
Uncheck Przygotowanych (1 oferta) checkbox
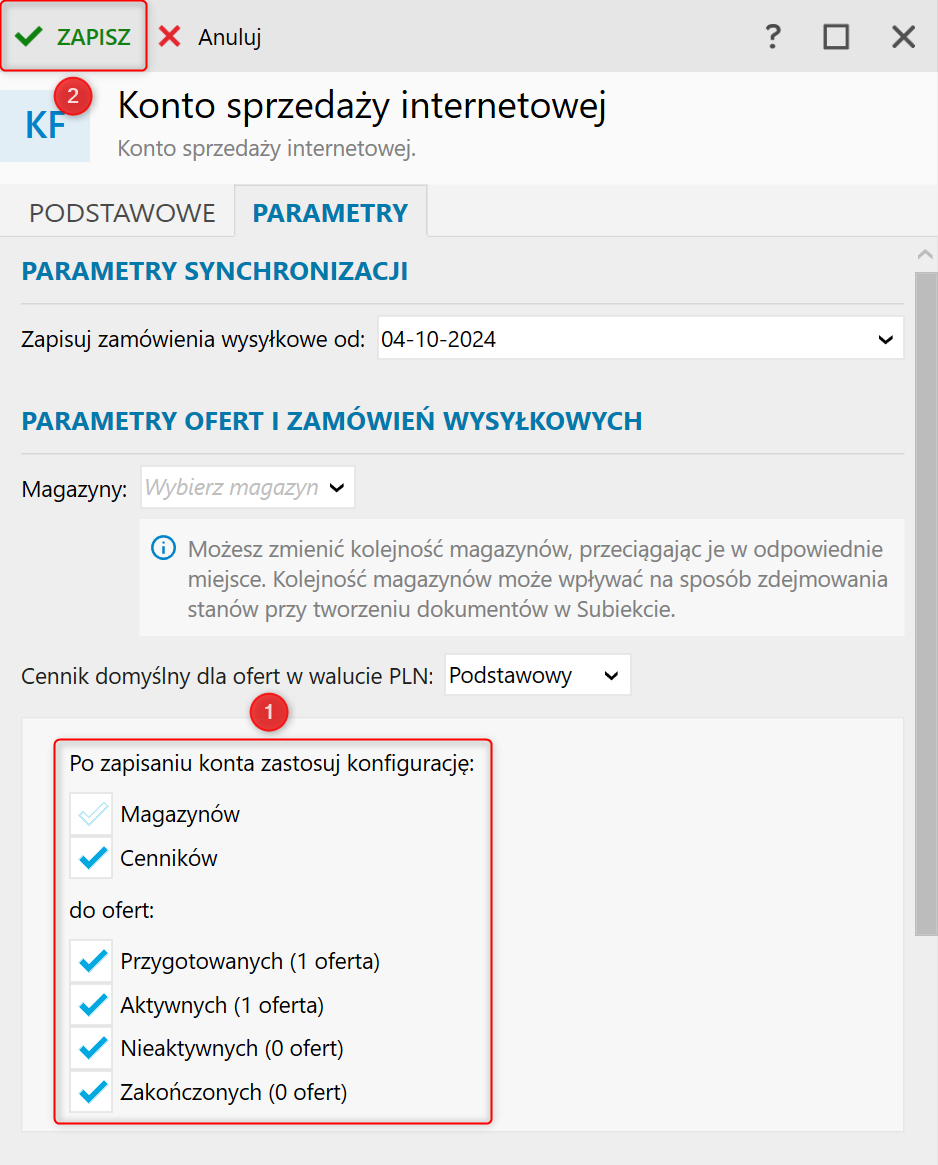[92, 962]
